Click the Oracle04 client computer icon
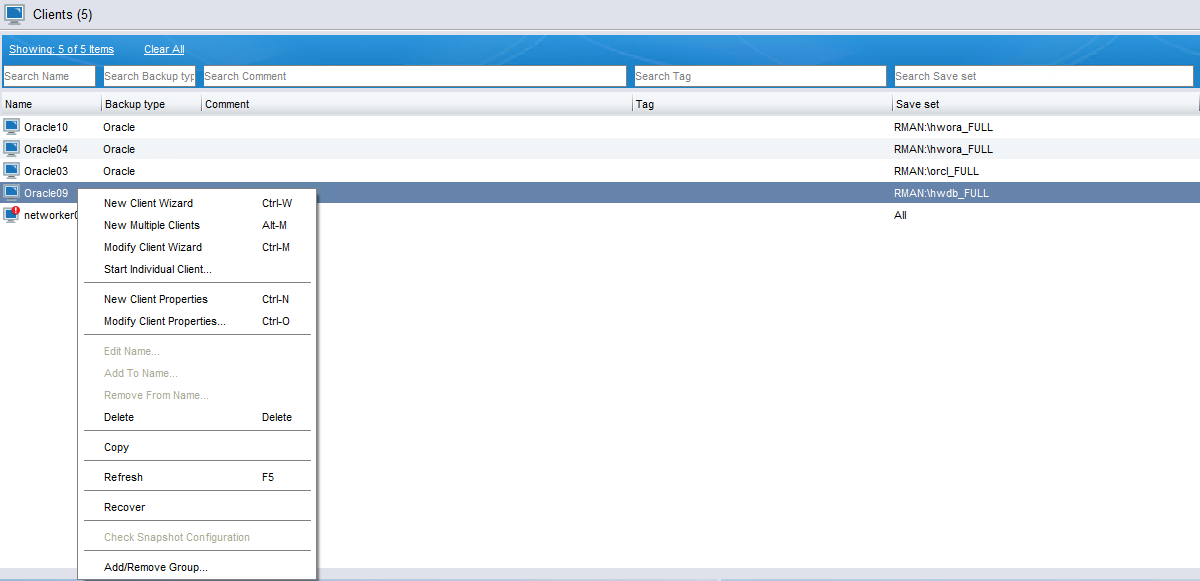 12,149
